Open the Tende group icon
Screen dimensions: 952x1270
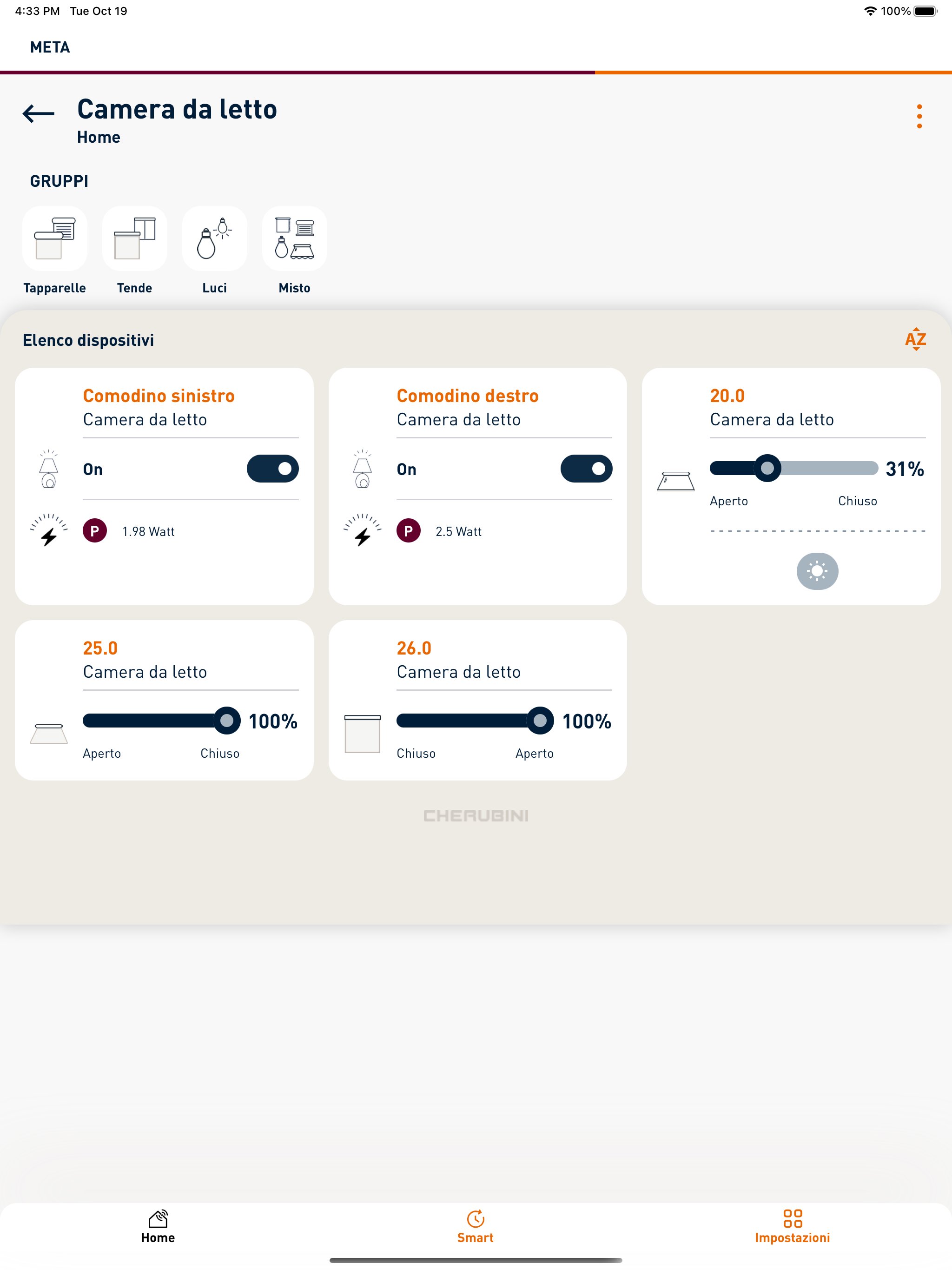pyautogui.click(x=134, y=238)
